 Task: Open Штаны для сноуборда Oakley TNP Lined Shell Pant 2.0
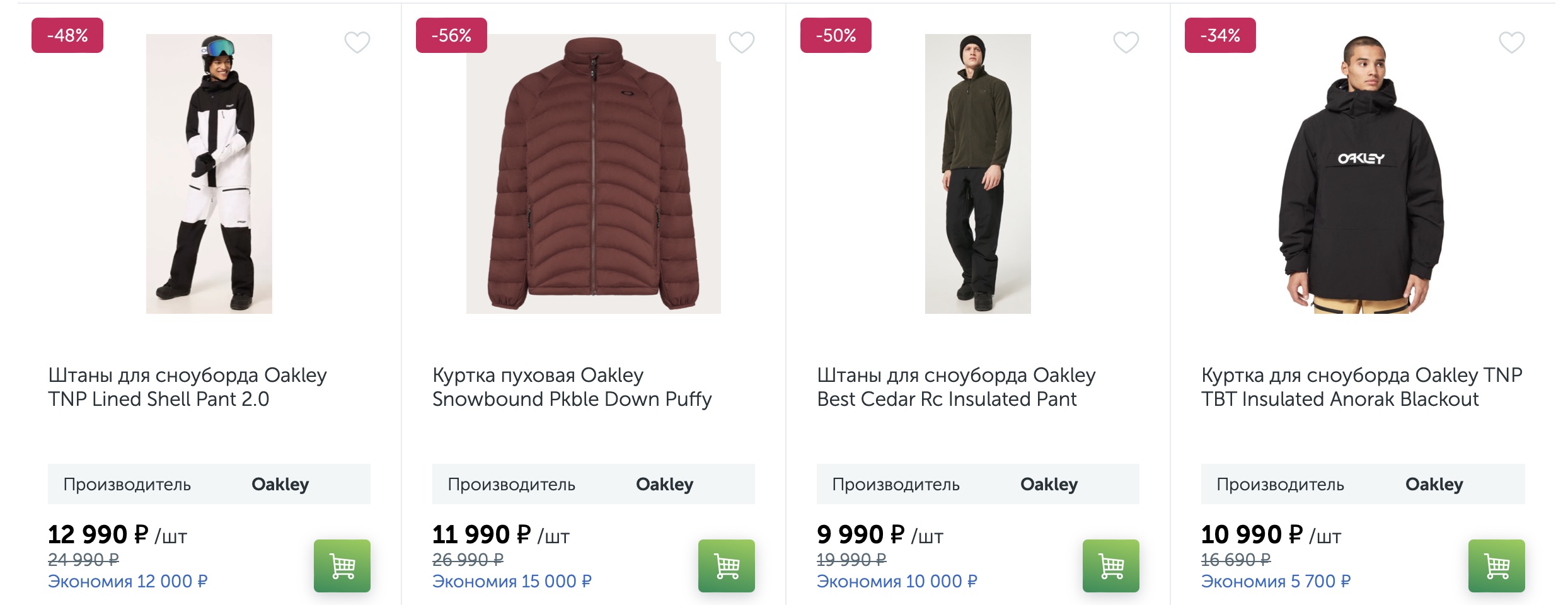pos(187,387)
